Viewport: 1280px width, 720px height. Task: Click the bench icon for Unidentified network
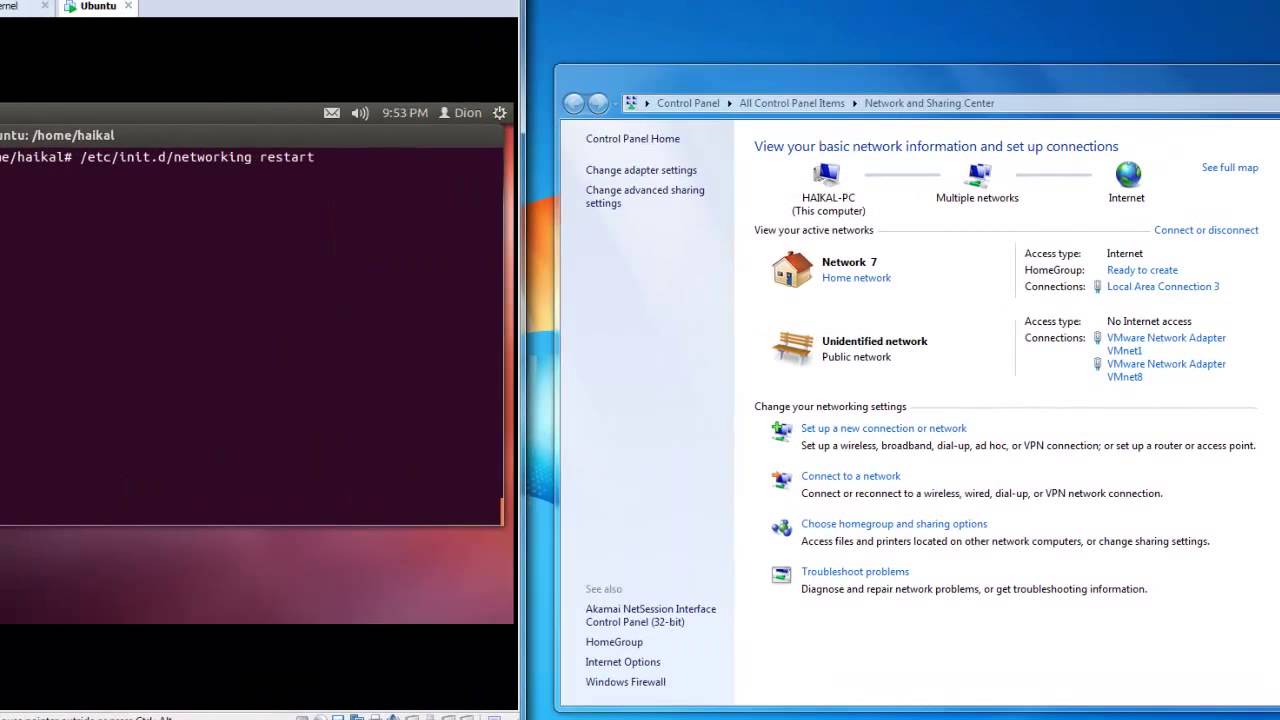tap(792, 348)
